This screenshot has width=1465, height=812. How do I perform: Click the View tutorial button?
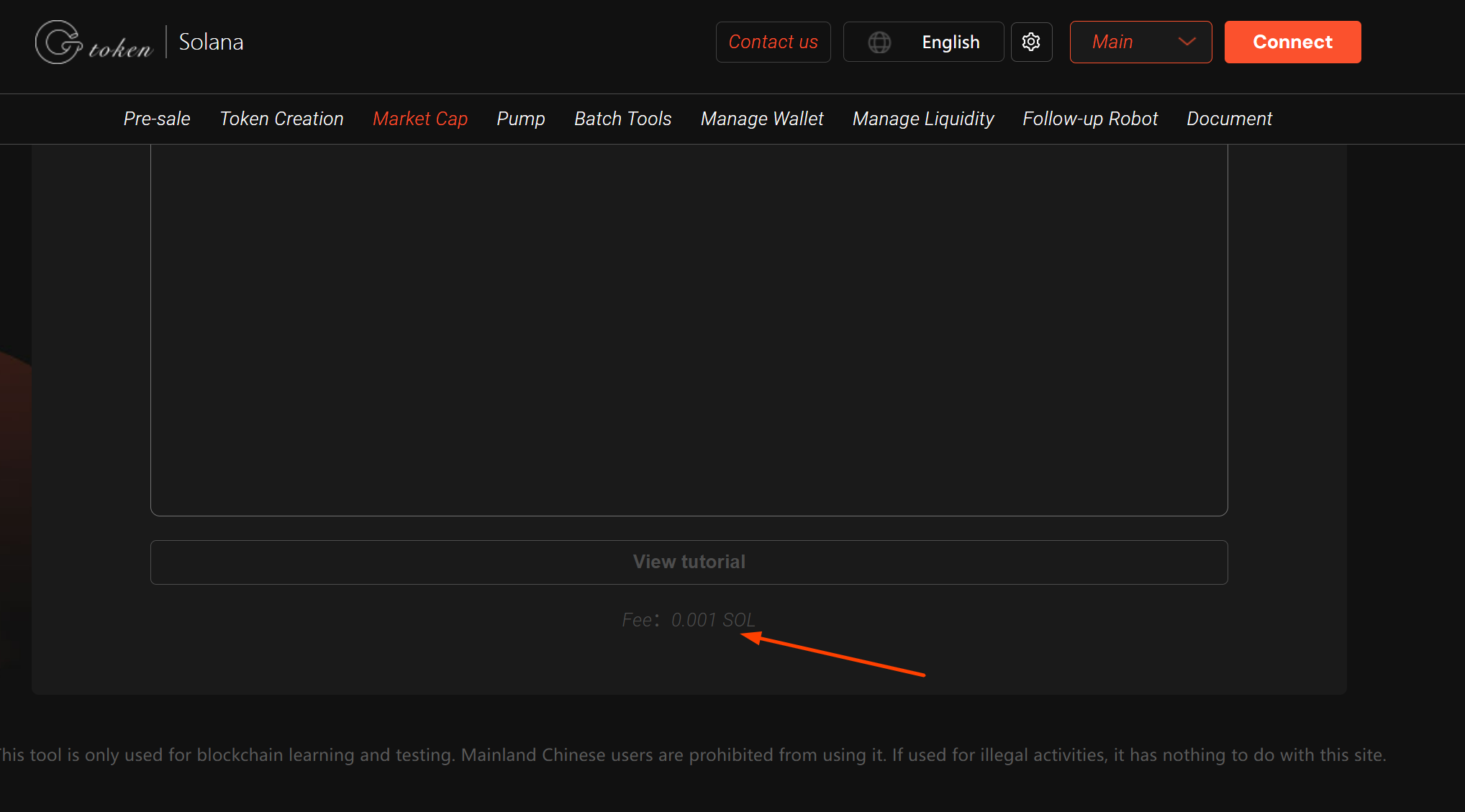[x=689, y=562]
